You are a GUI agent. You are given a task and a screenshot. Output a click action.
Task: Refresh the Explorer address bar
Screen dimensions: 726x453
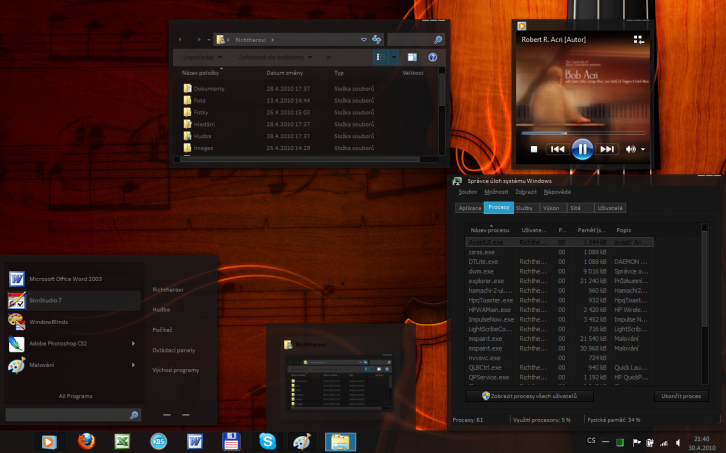(376, 39)
